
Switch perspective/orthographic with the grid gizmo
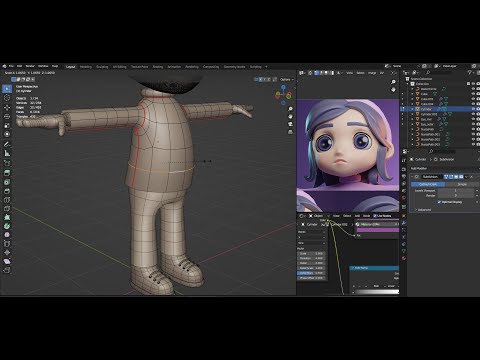pos(290,132)
